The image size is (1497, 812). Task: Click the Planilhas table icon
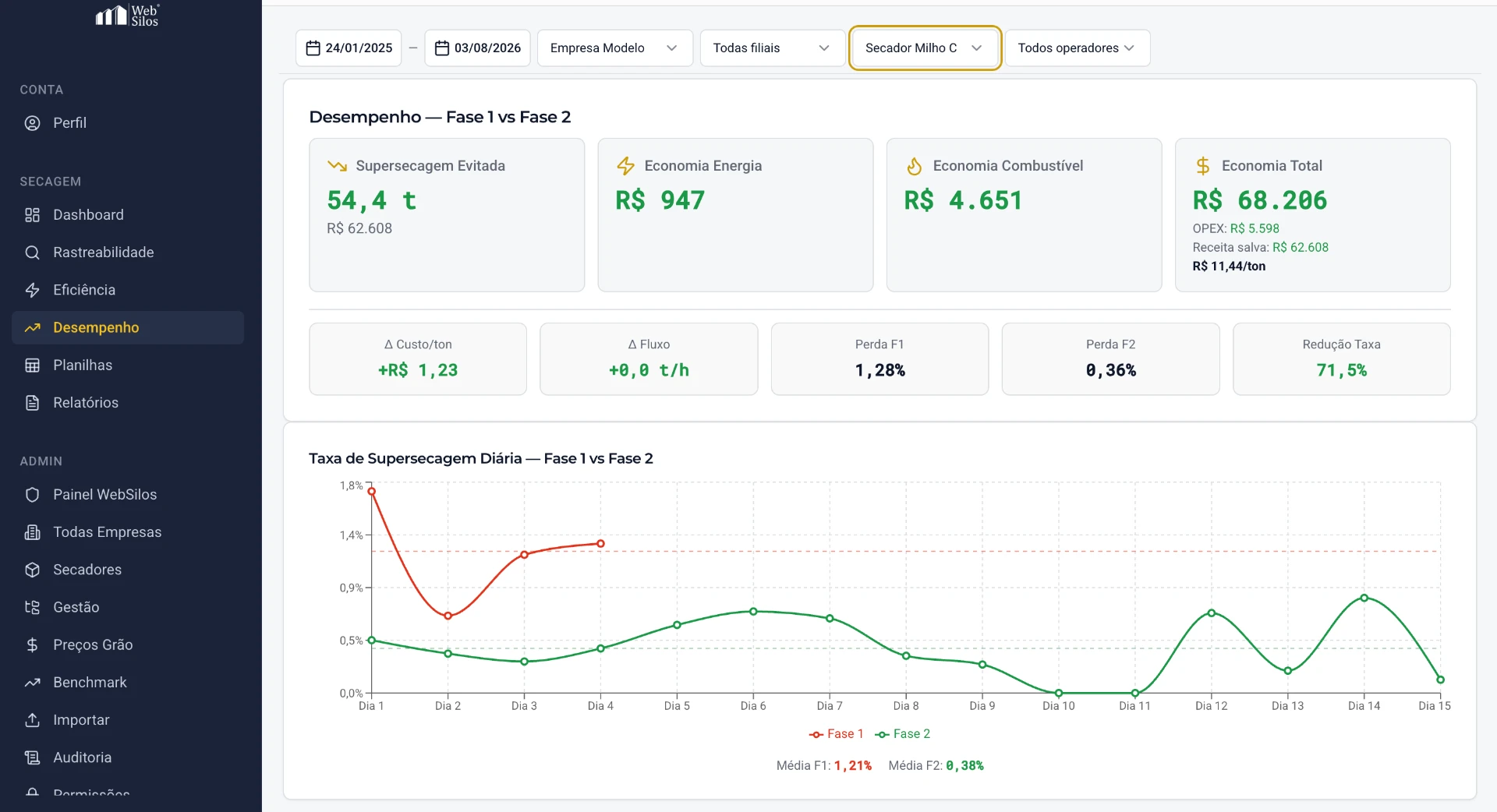click(x=32, y=365)
